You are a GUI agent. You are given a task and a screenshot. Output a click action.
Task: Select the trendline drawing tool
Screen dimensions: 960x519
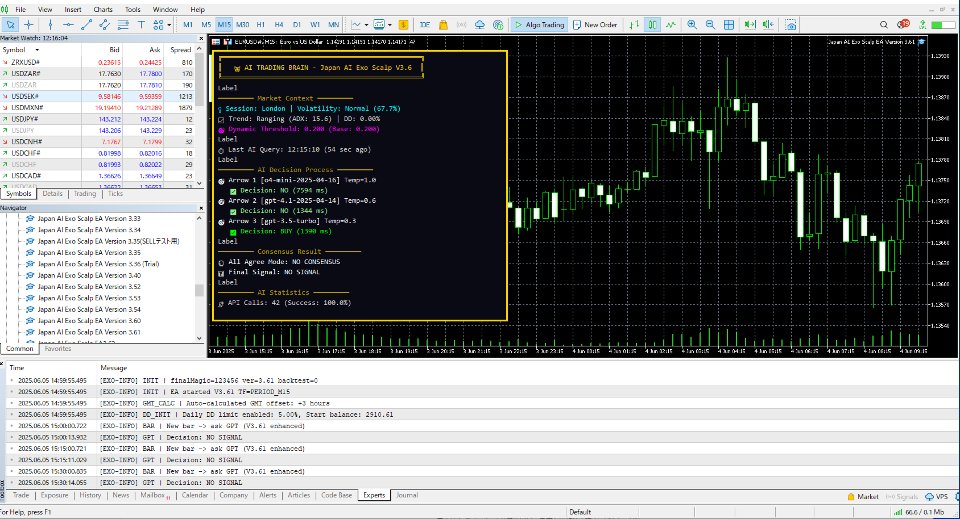86,24
